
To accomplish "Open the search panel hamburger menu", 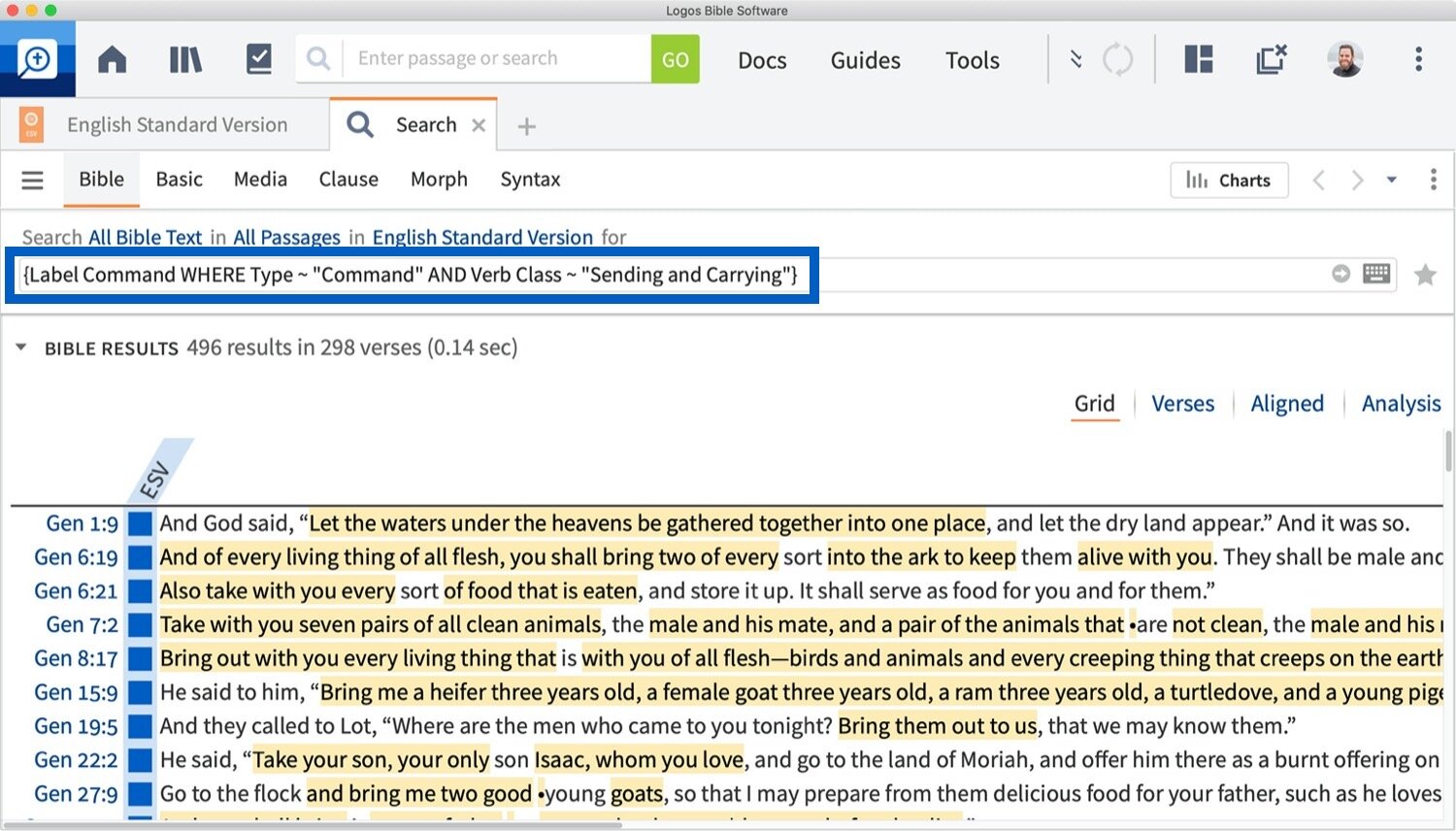I will [32, 180].
